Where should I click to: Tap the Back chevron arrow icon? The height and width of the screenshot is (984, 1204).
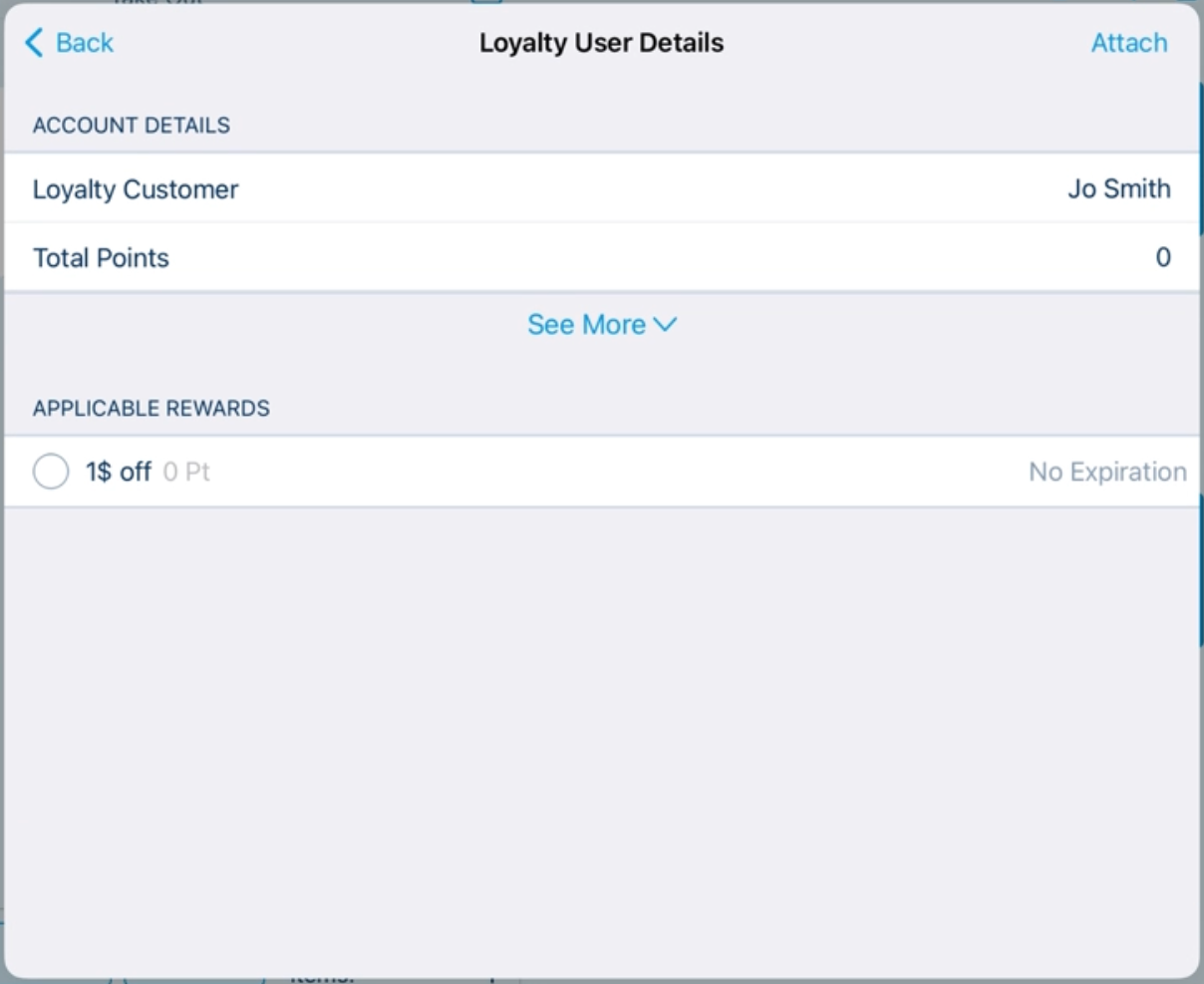coord(35,43)
